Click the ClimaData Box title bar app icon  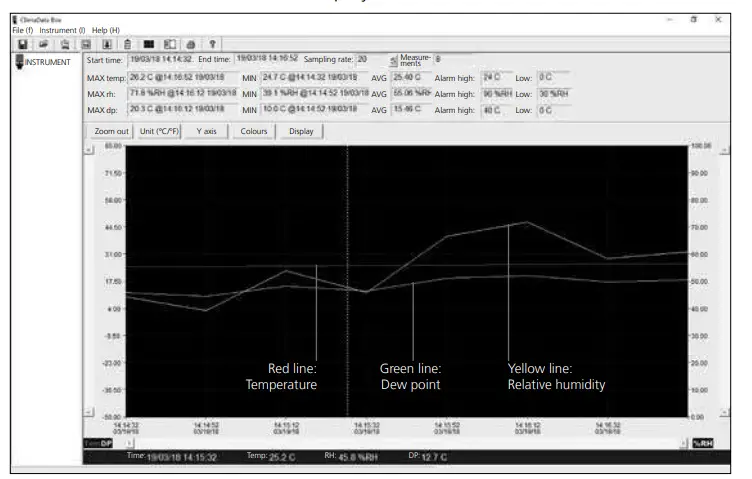15,20
